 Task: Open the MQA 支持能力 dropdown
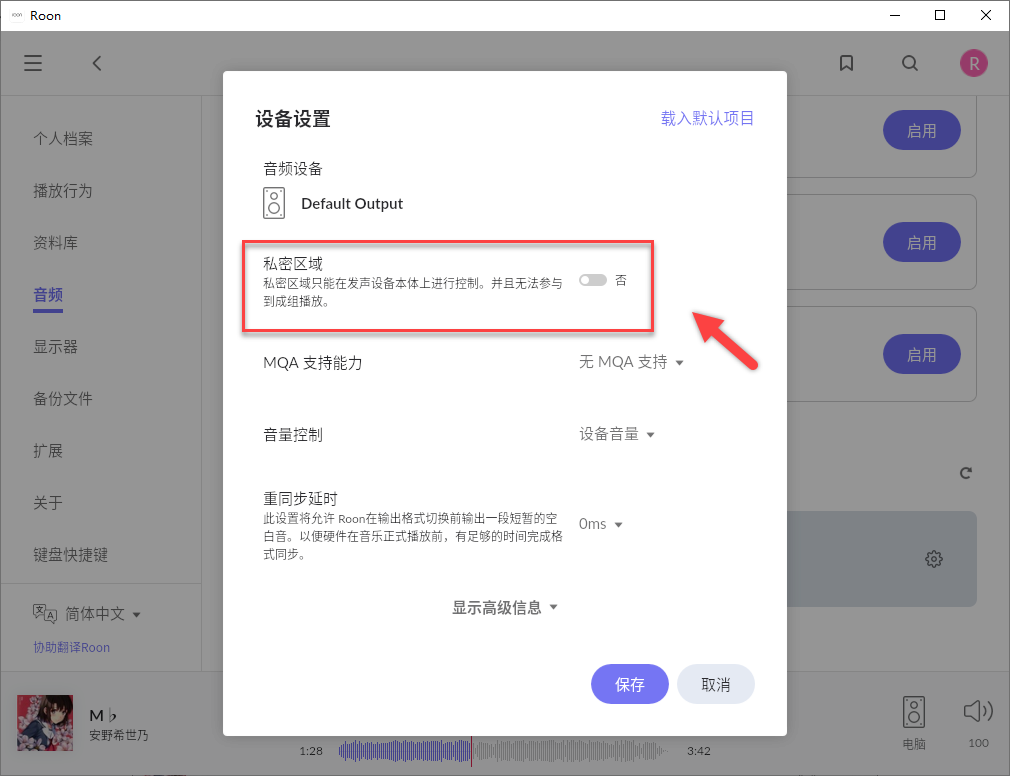coord(631,363)
